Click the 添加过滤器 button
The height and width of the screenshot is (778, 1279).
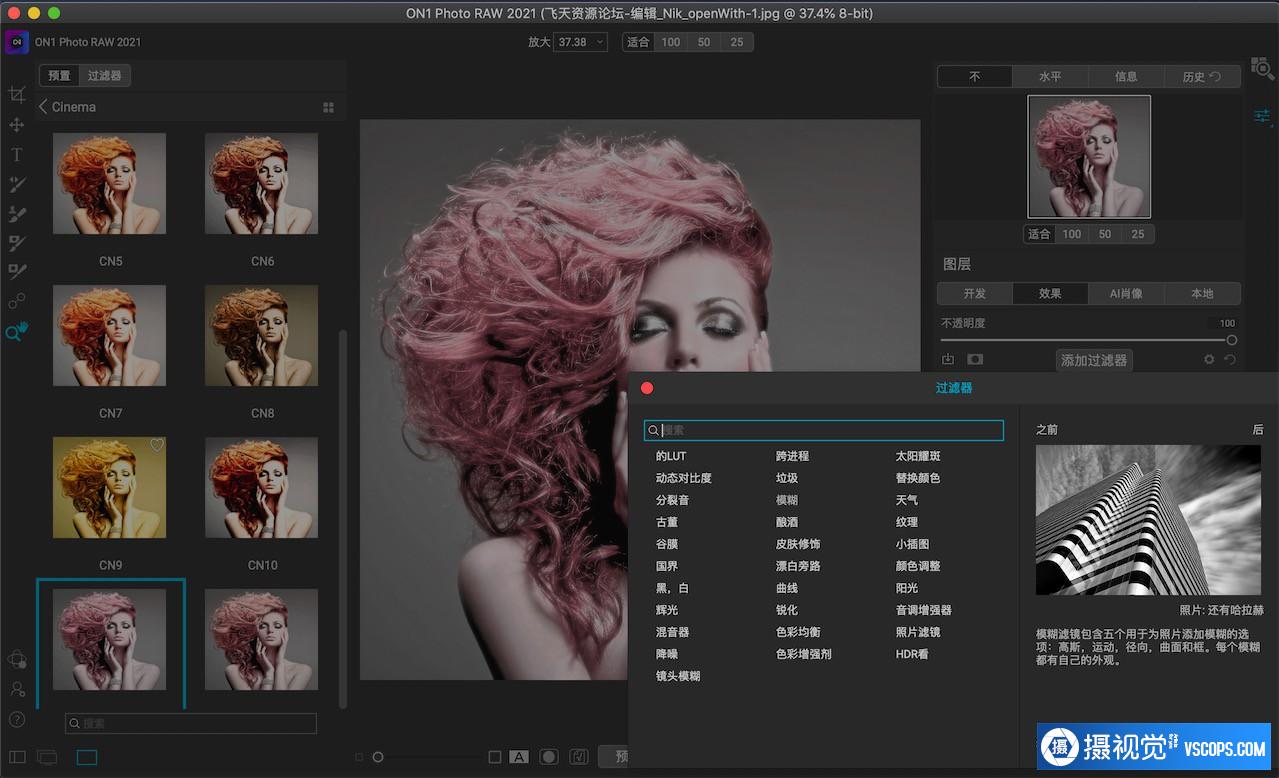click(x=1093, y=360)
